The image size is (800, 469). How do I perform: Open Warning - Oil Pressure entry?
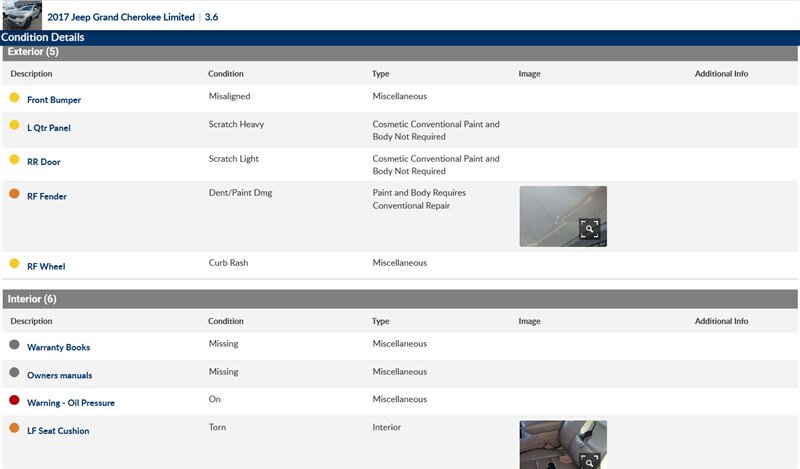[x=71, y=403]
